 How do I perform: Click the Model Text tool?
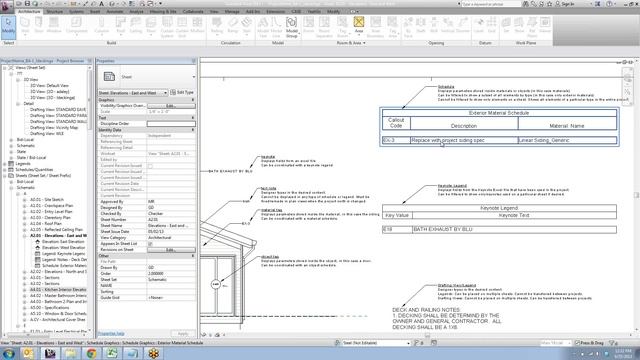[263, 27]
